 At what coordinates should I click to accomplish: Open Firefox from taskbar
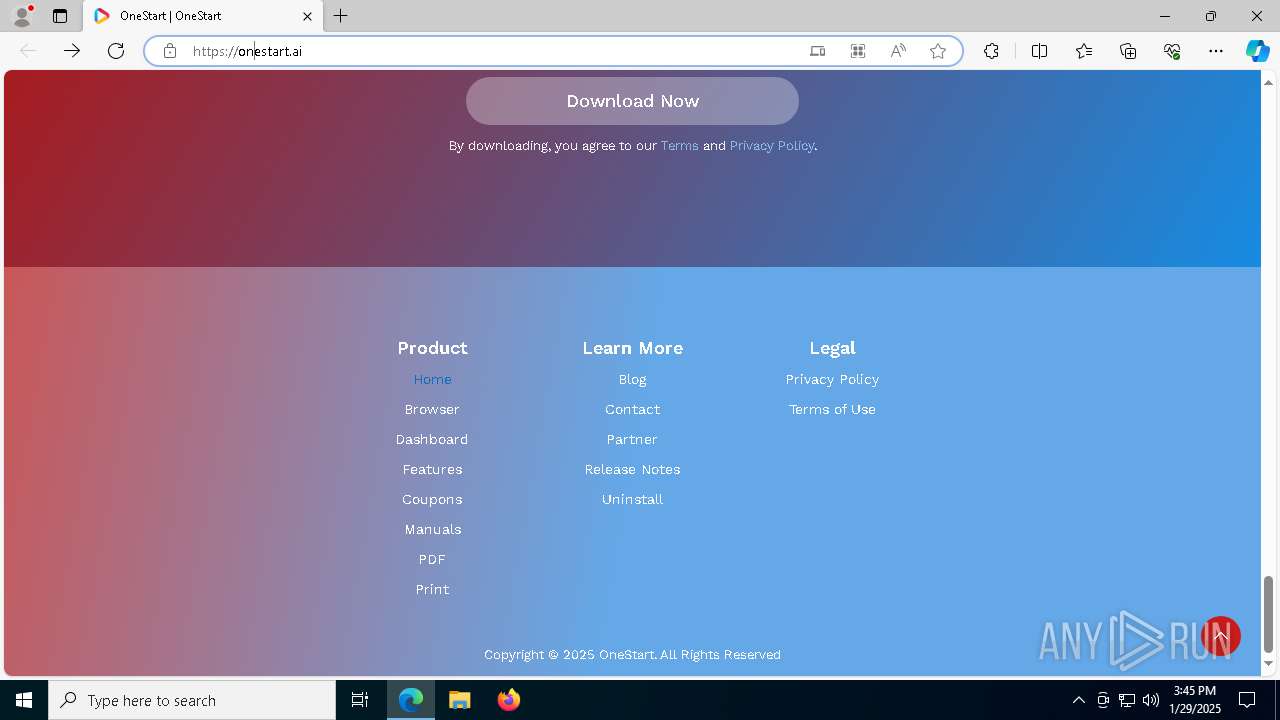509,700
